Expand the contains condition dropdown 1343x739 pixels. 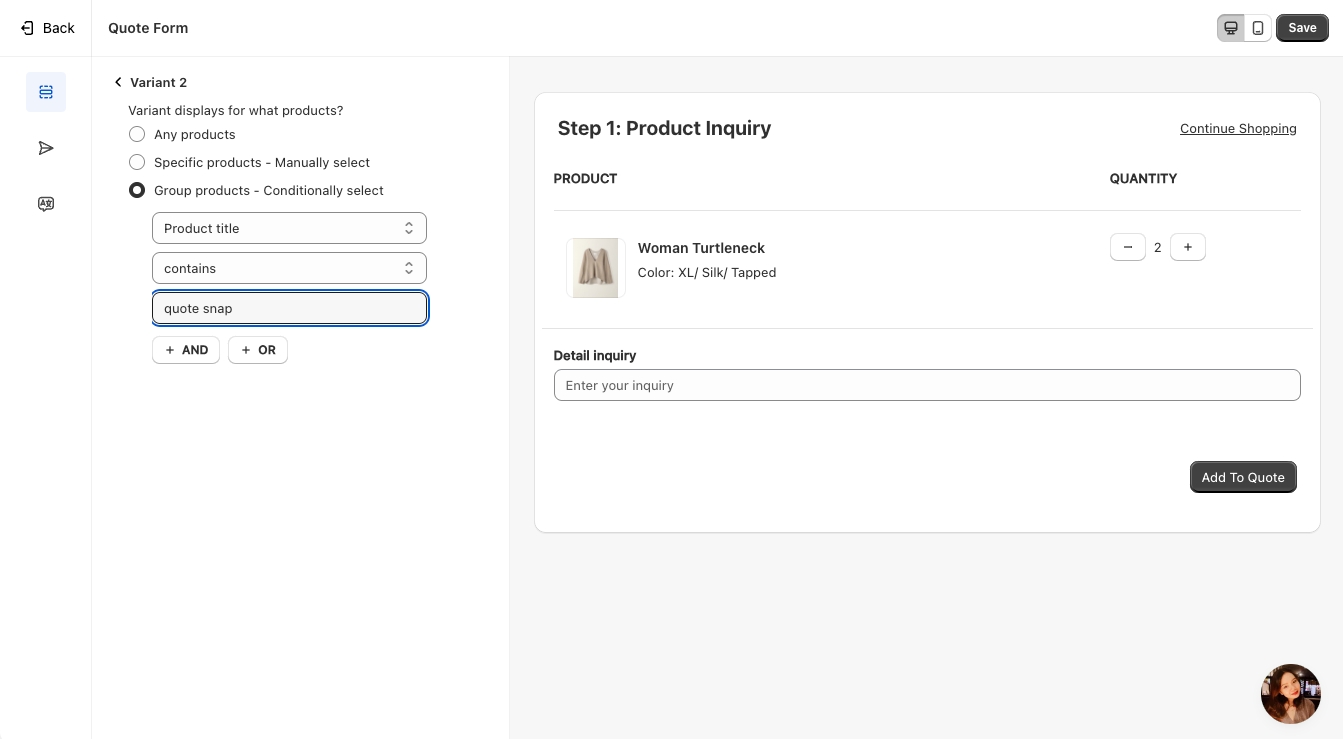[x=289, y=268]
